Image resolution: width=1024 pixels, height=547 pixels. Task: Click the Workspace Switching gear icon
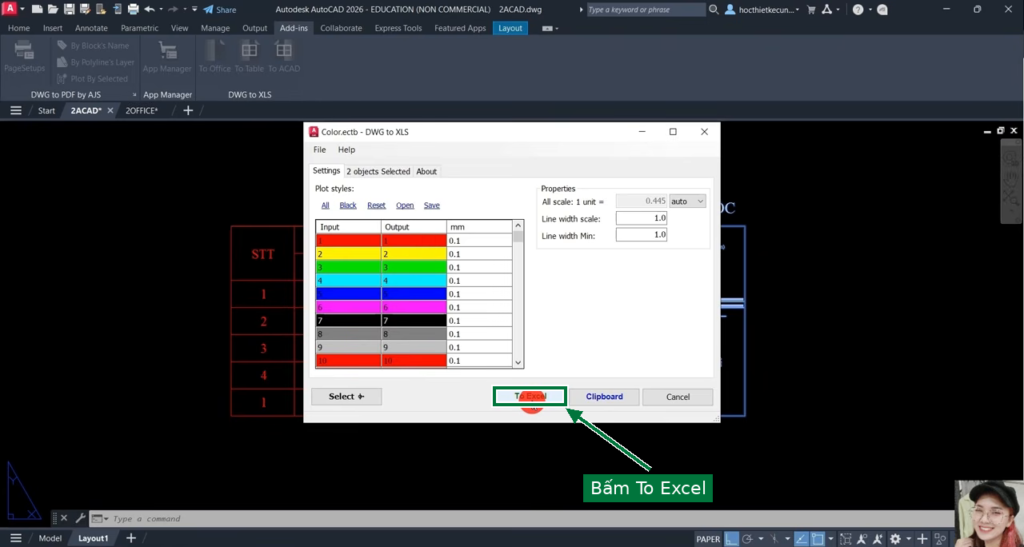895,539
